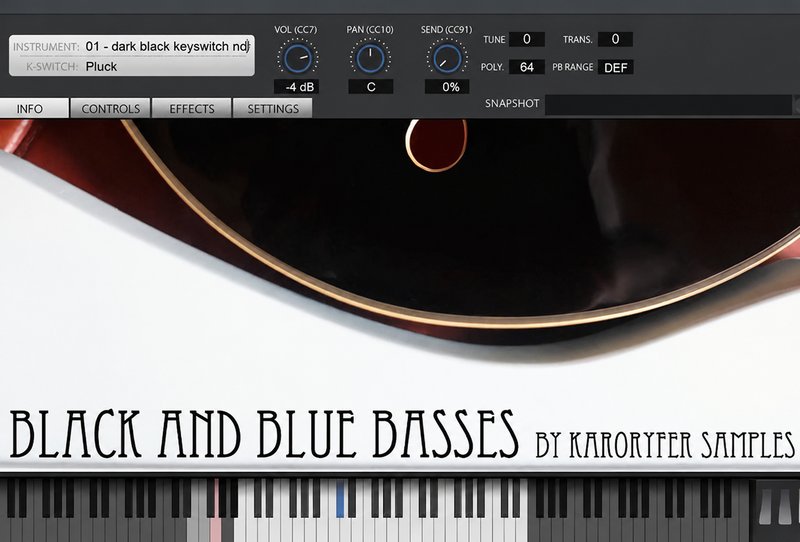Click the PAN (CC10) knob

370,58
